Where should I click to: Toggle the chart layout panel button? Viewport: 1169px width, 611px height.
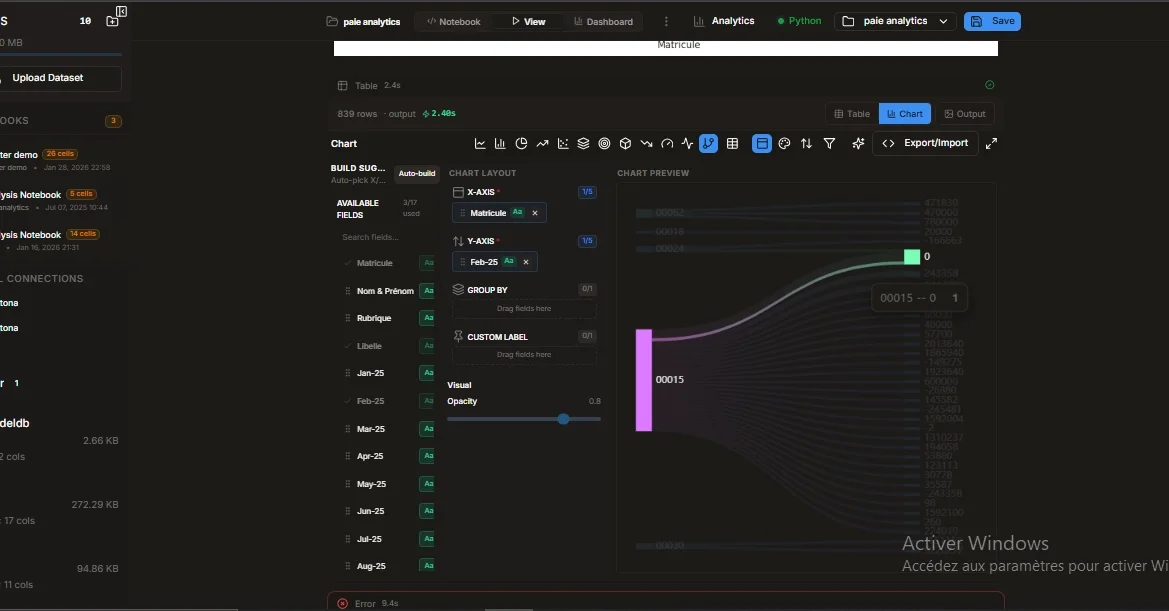click(762, 144)
